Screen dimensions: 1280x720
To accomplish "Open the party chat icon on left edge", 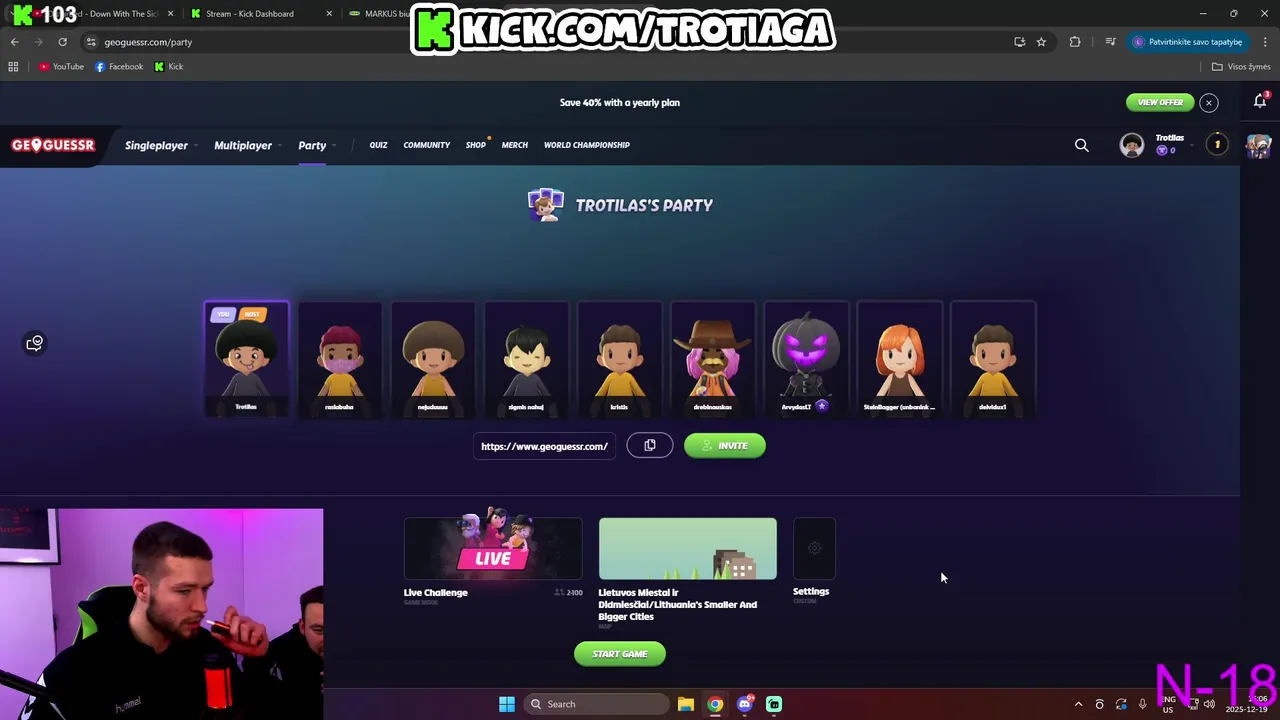I will pos(35,343).
